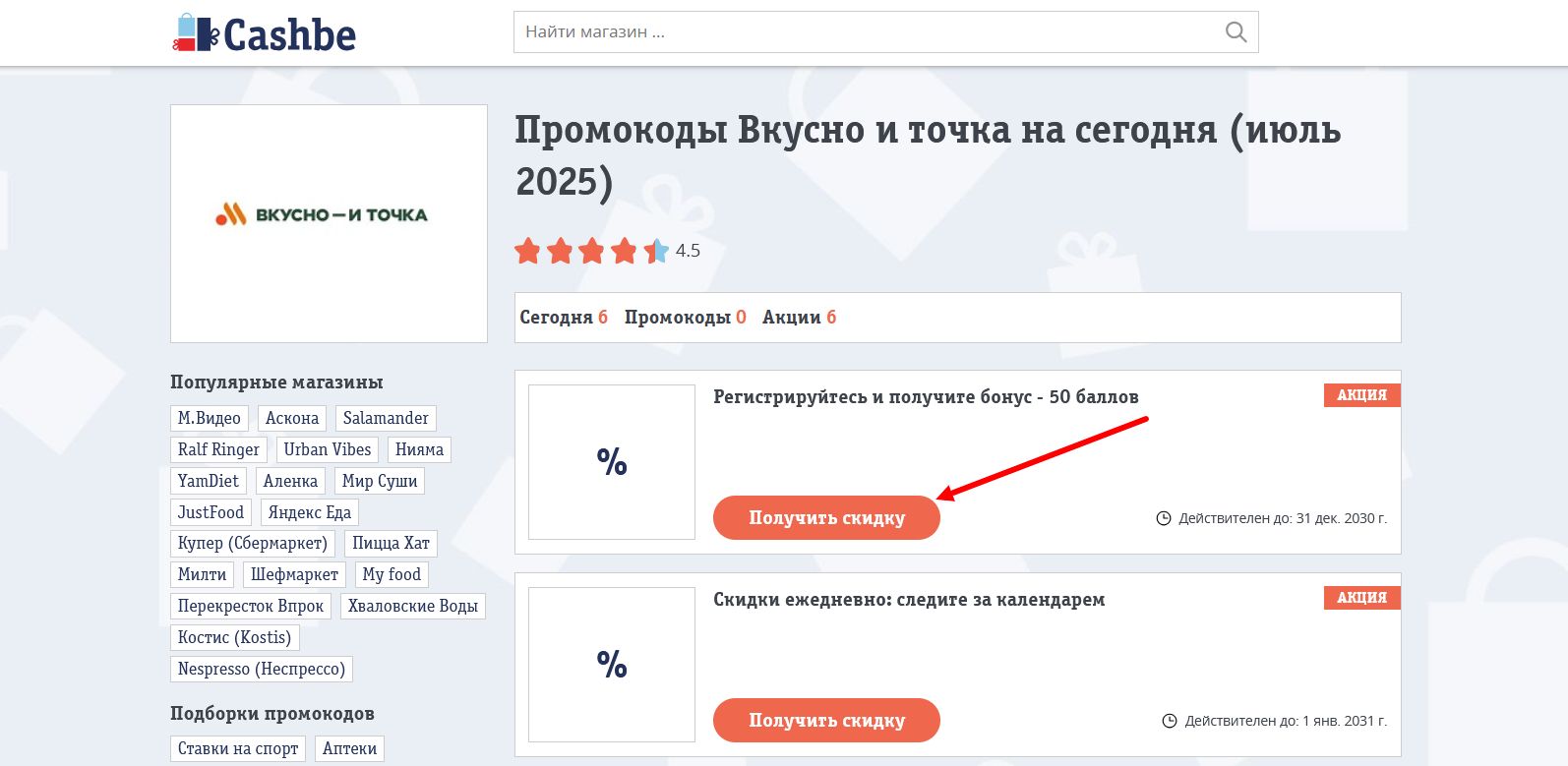Open the Пицца Хат store link

click(392, 543)
